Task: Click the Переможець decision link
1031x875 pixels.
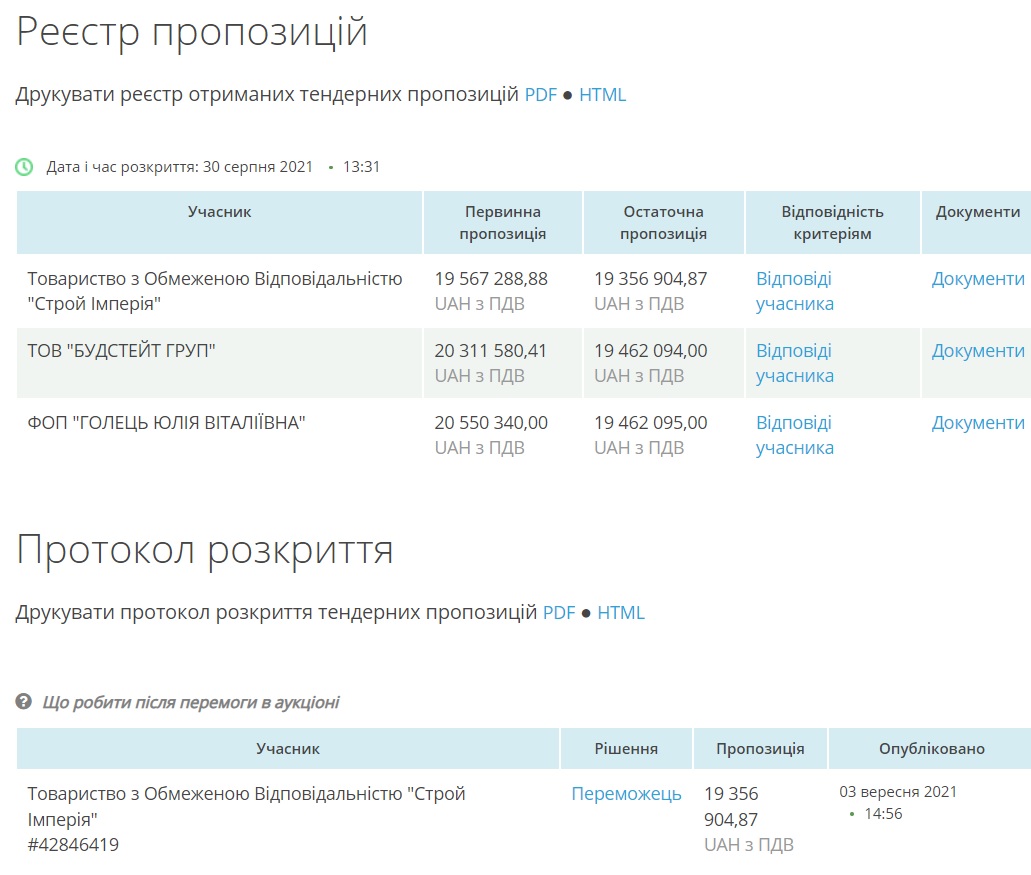Action: [626, 793]
